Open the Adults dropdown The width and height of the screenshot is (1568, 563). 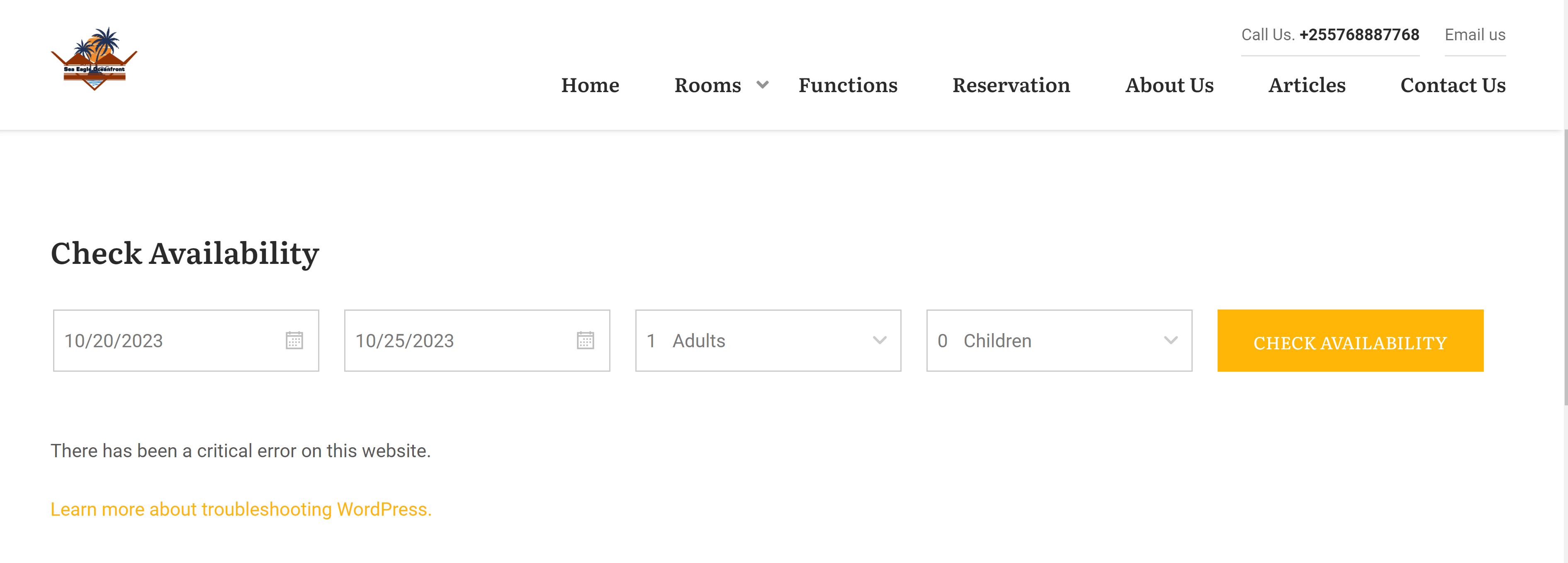768,340
